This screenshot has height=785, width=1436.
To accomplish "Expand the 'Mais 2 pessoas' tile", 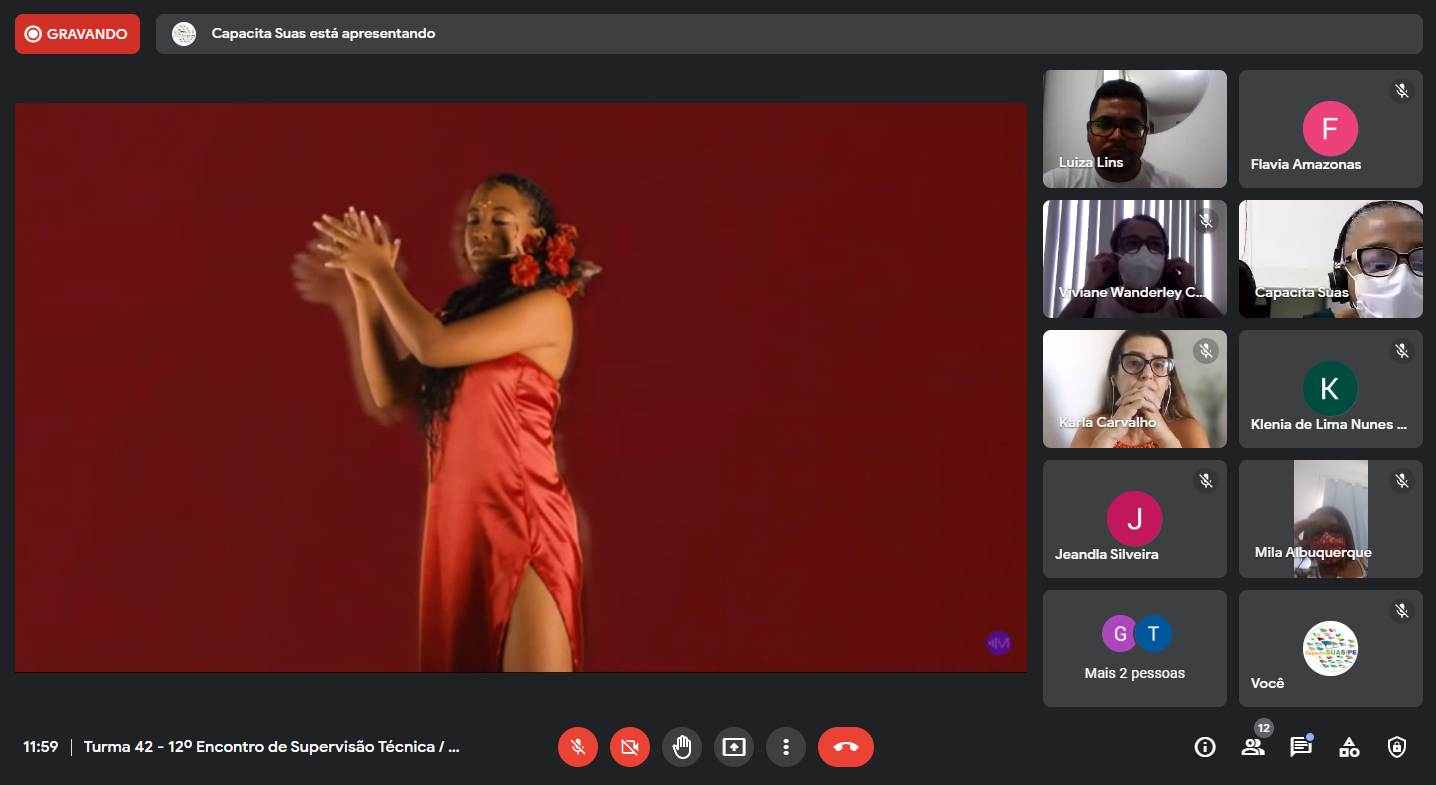I will coord(1134,648).
